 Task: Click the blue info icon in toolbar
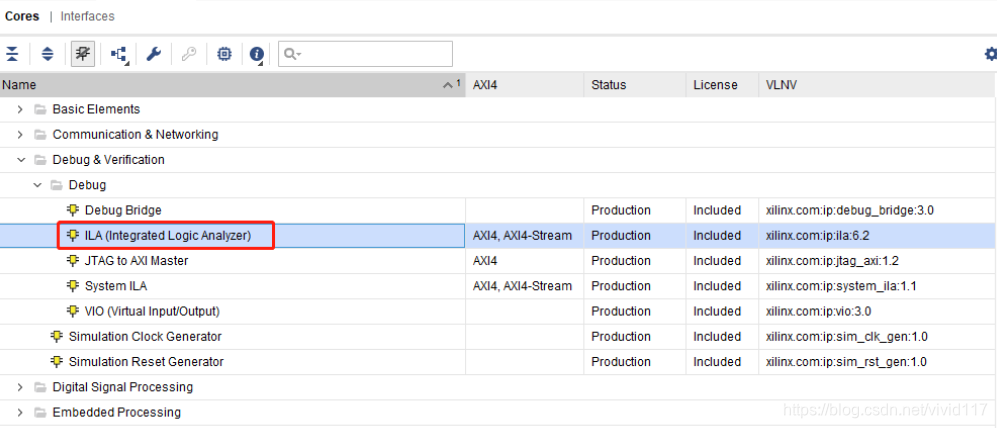tap(257, 55)
